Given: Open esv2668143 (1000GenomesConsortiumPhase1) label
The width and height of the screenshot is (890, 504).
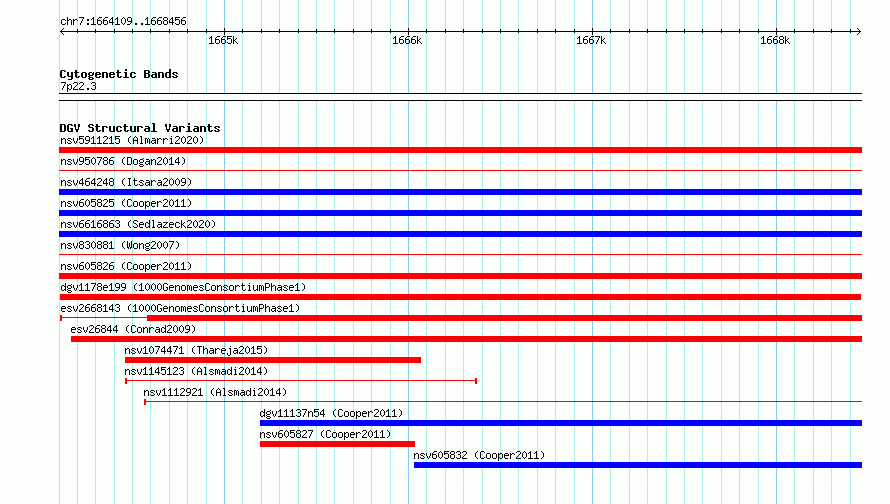Looking at the screenshot, I should [180, 308].
